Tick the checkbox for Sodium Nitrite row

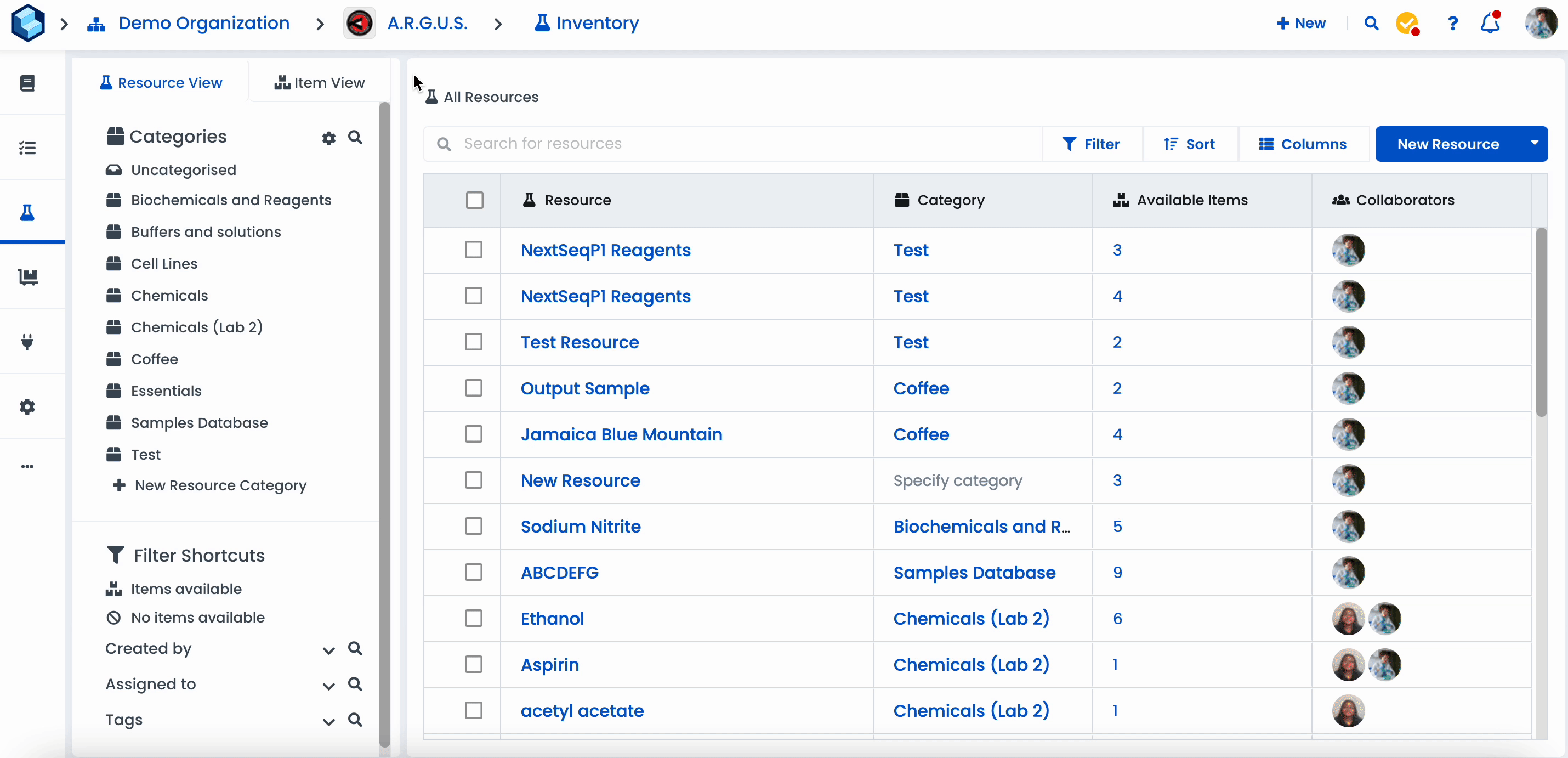pyautogui.click(x=474, y=526)
